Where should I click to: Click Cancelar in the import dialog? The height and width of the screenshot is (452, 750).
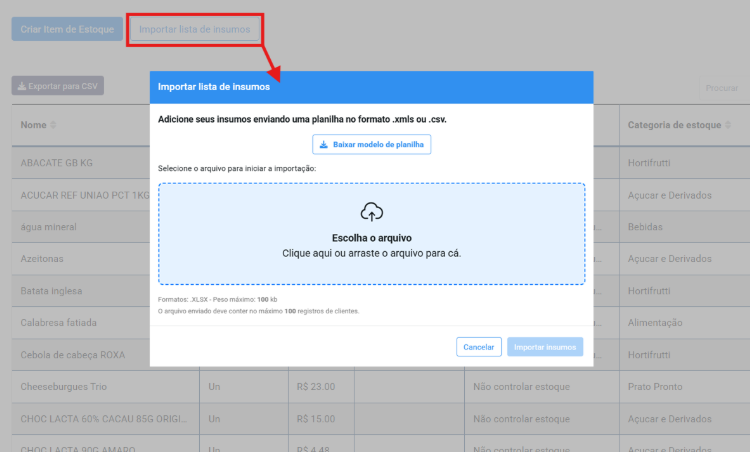point(478,347)
